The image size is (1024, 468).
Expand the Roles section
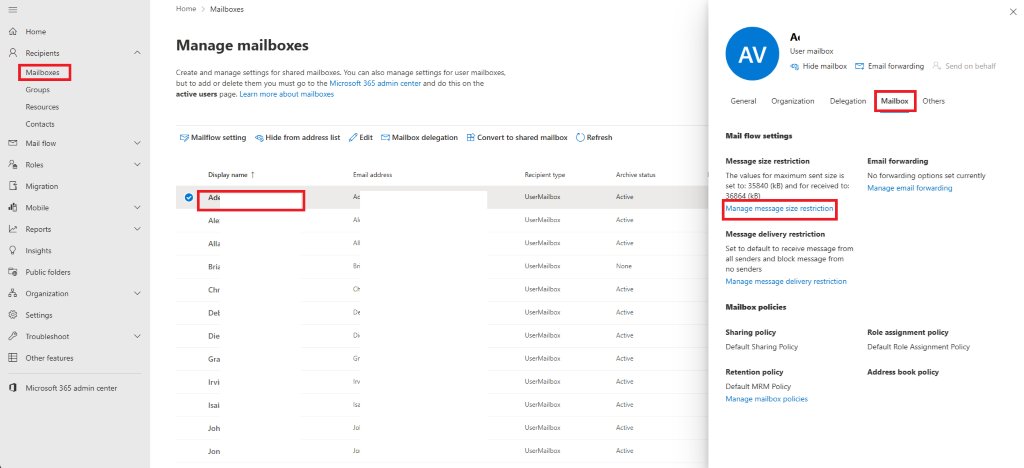click(x=137, y=164)
